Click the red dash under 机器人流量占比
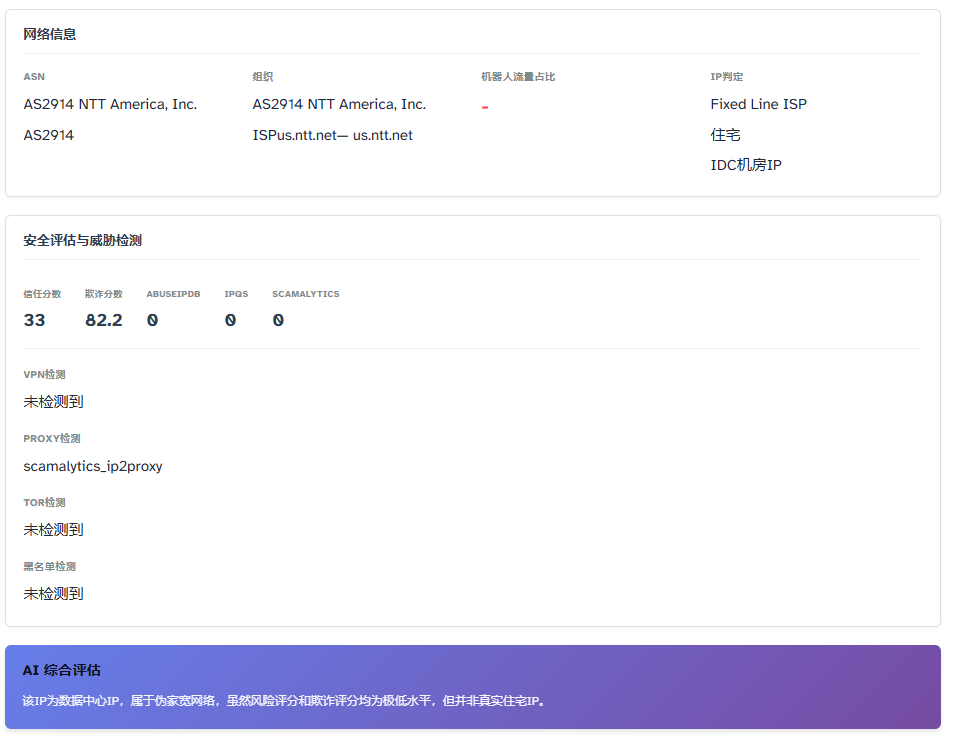 pyautogui.click(x=485, y=106)
